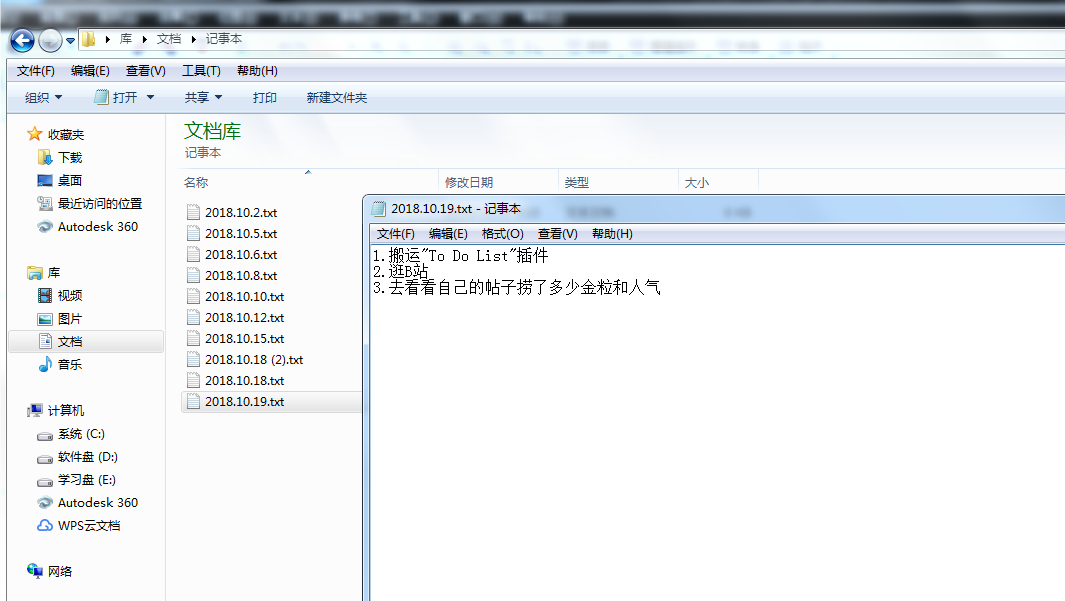Open drive 系统 (C:)
Viewport: 1065px width, 601px height.
80,434
